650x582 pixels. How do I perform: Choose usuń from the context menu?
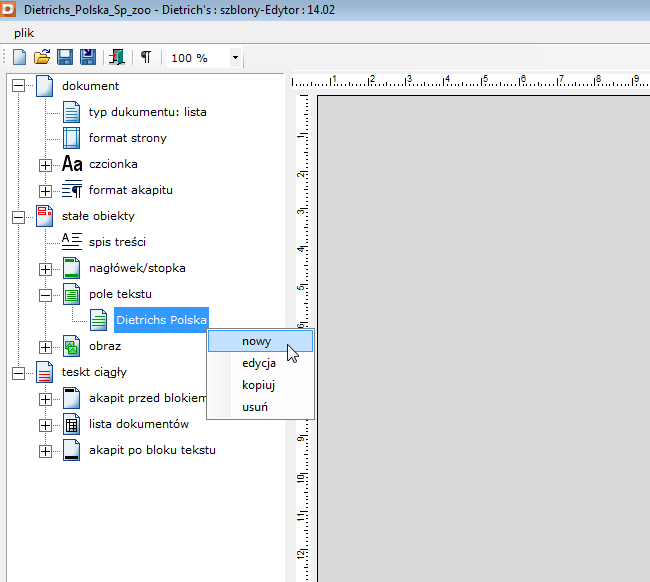click(254, 407)
